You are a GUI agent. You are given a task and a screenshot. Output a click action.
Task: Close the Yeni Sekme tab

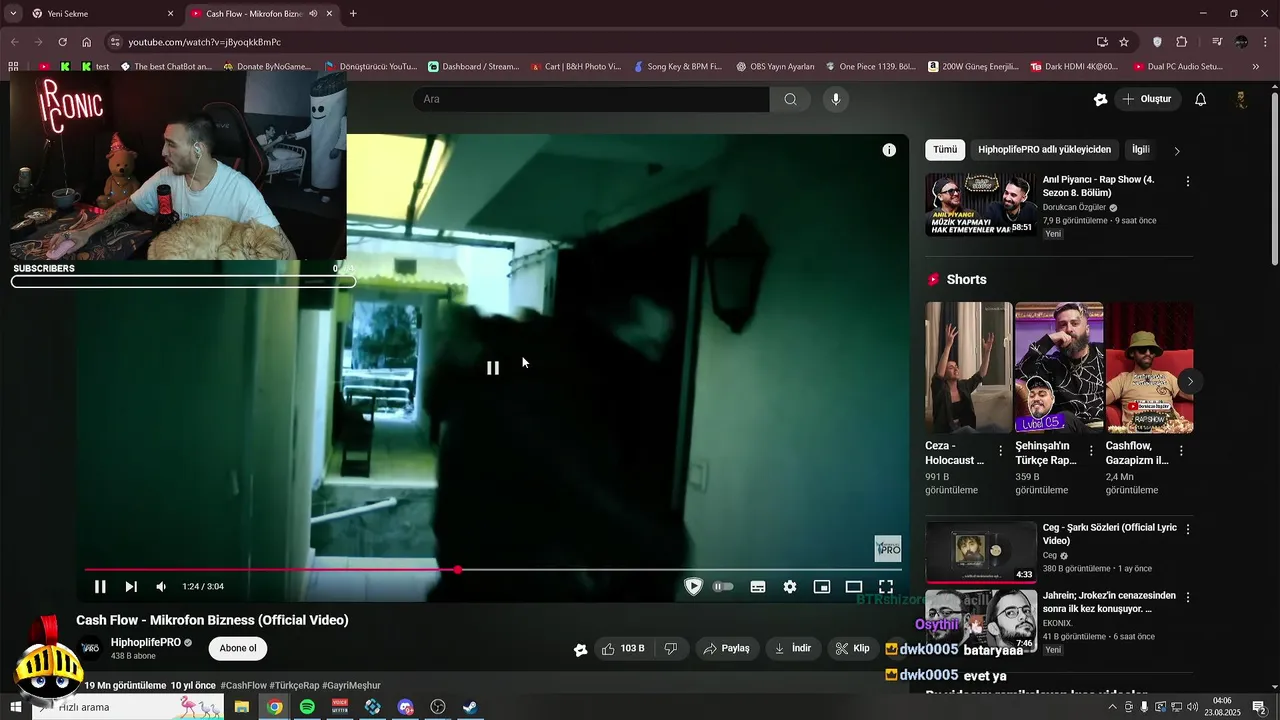coord(170,14)
